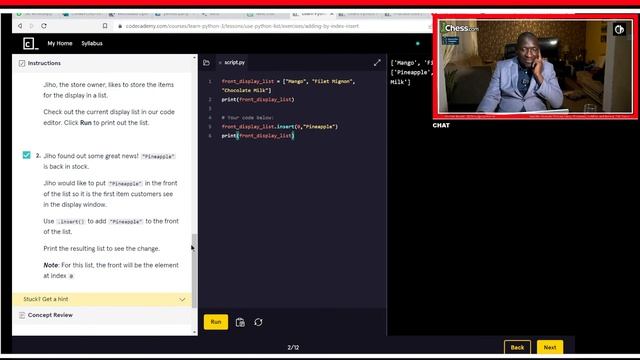The image size is (640, 360).
Task: Click the "# Your code below:" comment line
Action: pyautogui.click(x=248, y=118)
